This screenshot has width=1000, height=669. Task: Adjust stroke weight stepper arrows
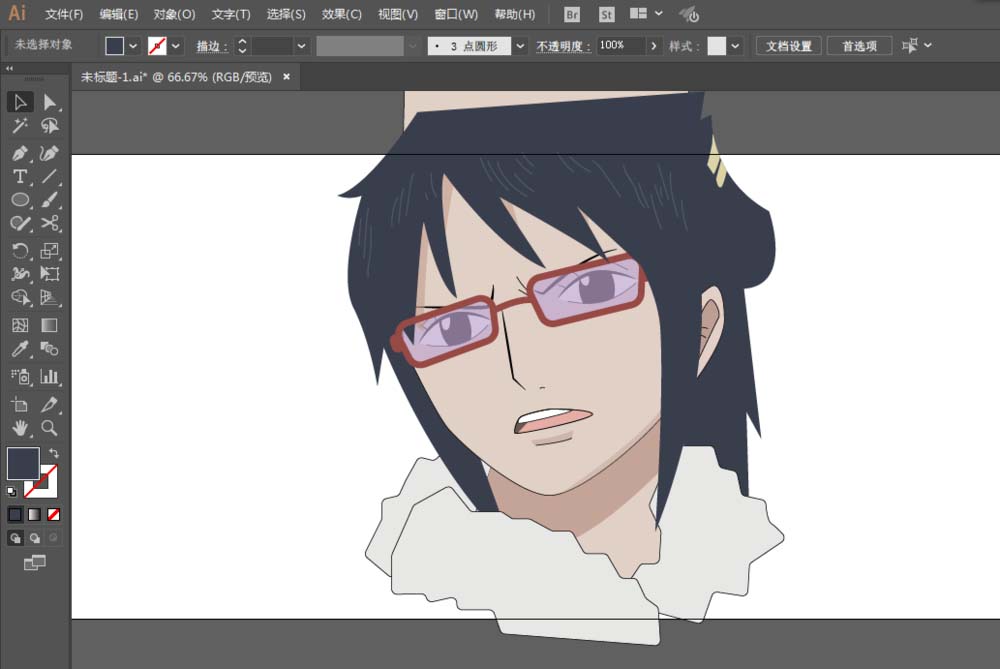[x=242, y=46]
